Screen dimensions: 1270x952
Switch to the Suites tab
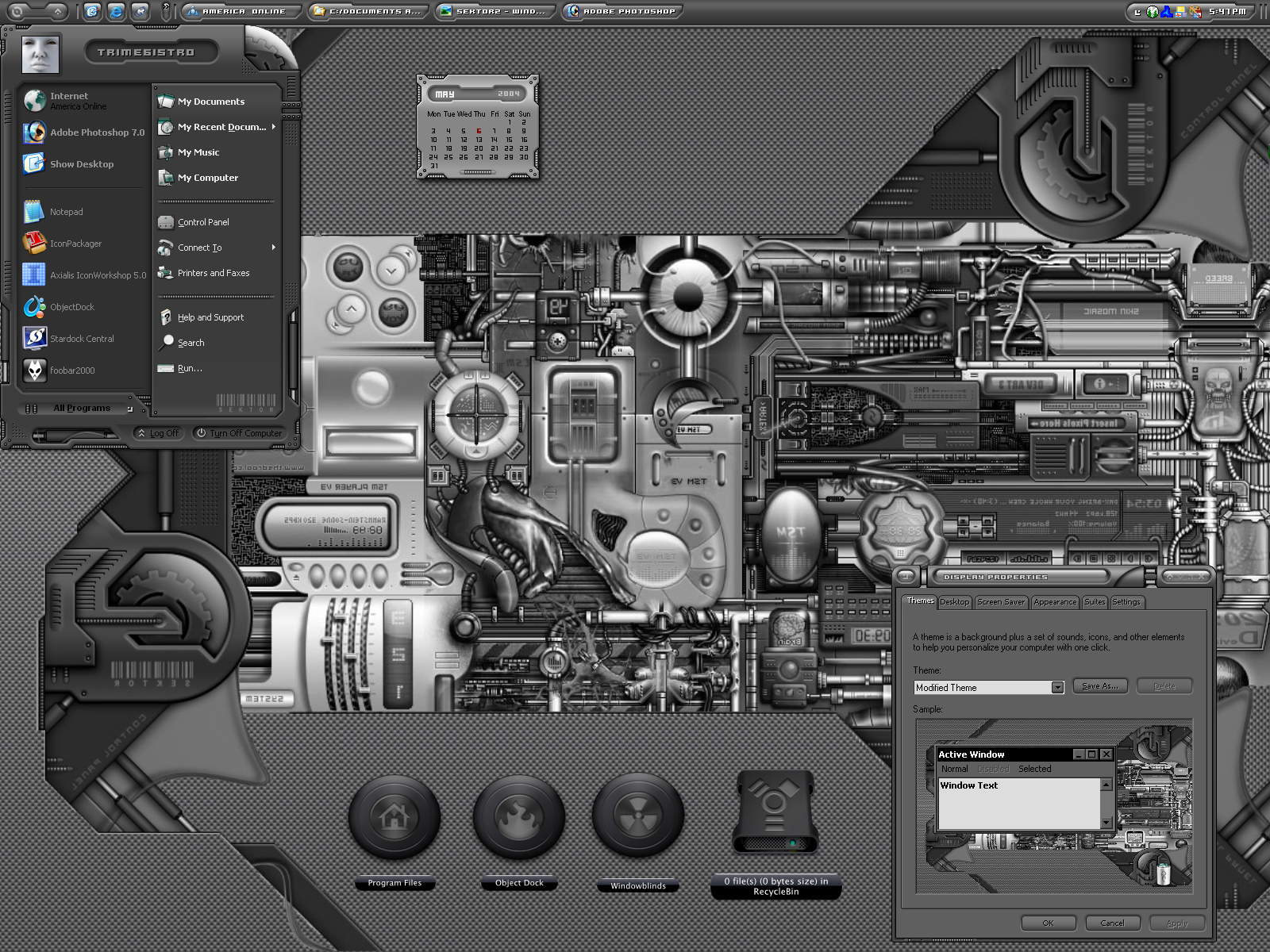(1095, 602)
